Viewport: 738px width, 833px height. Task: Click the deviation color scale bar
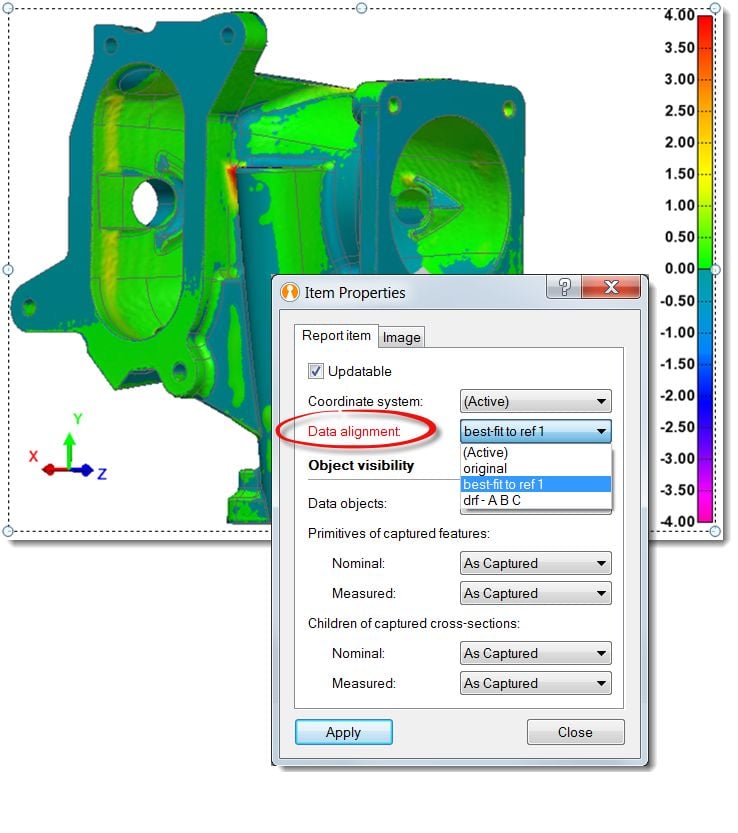tap(705, 269)
